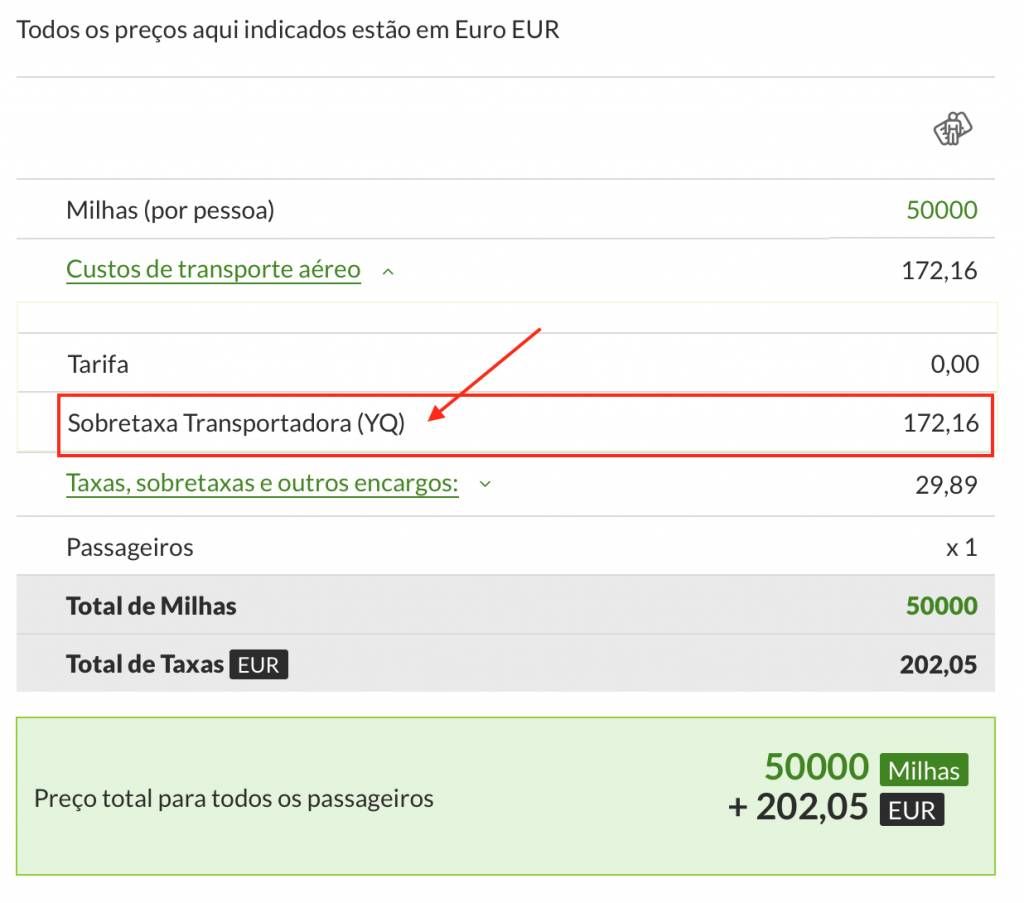This screenshot has height=903, width=1024.
Task: Click the Tarifa row label
Action: (x=98, y=364)
